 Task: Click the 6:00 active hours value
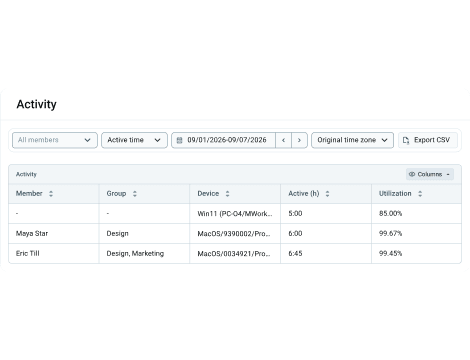295,233
